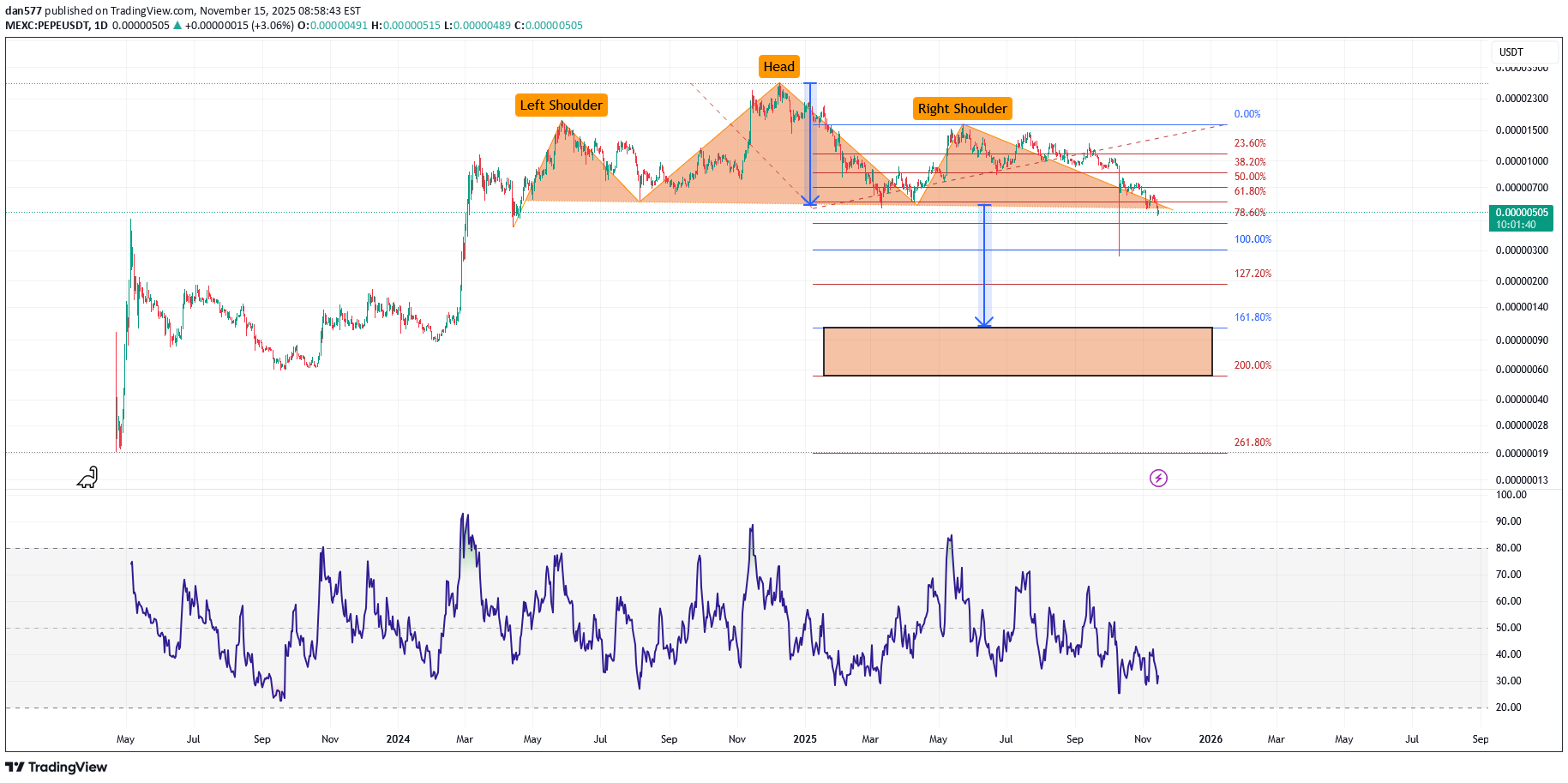Click the dinosaur icon on the chart
Screen dimensions: 1568x783
click(87, 478)
